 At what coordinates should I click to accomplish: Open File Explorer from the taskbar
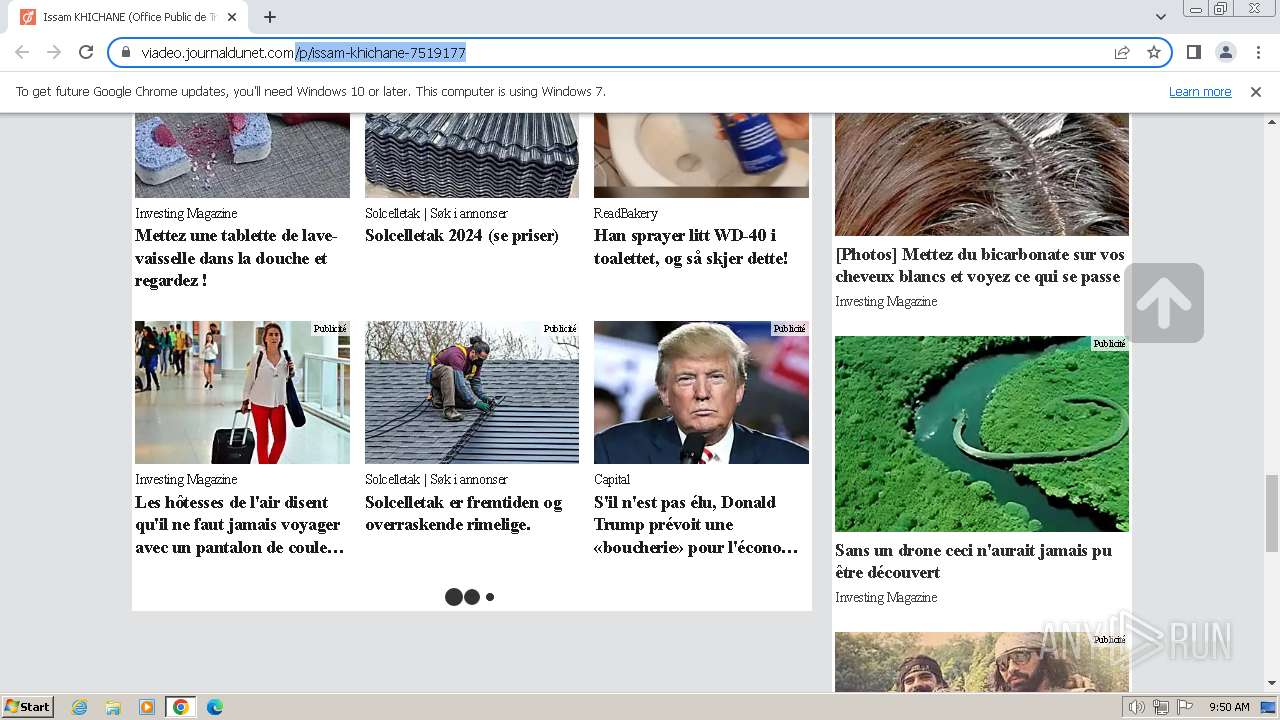(x=113, y=707)
